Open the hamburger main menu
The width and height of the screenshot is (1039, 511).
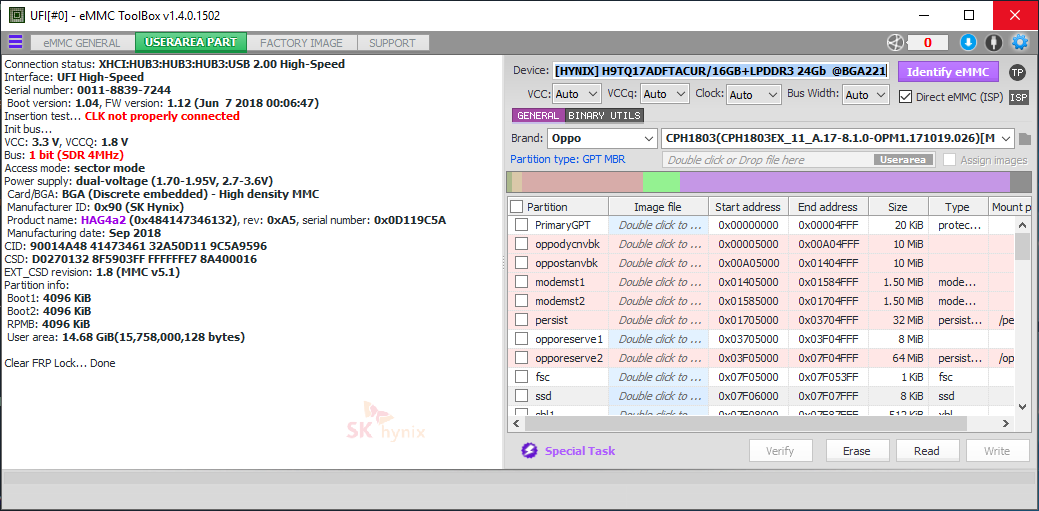15,42
